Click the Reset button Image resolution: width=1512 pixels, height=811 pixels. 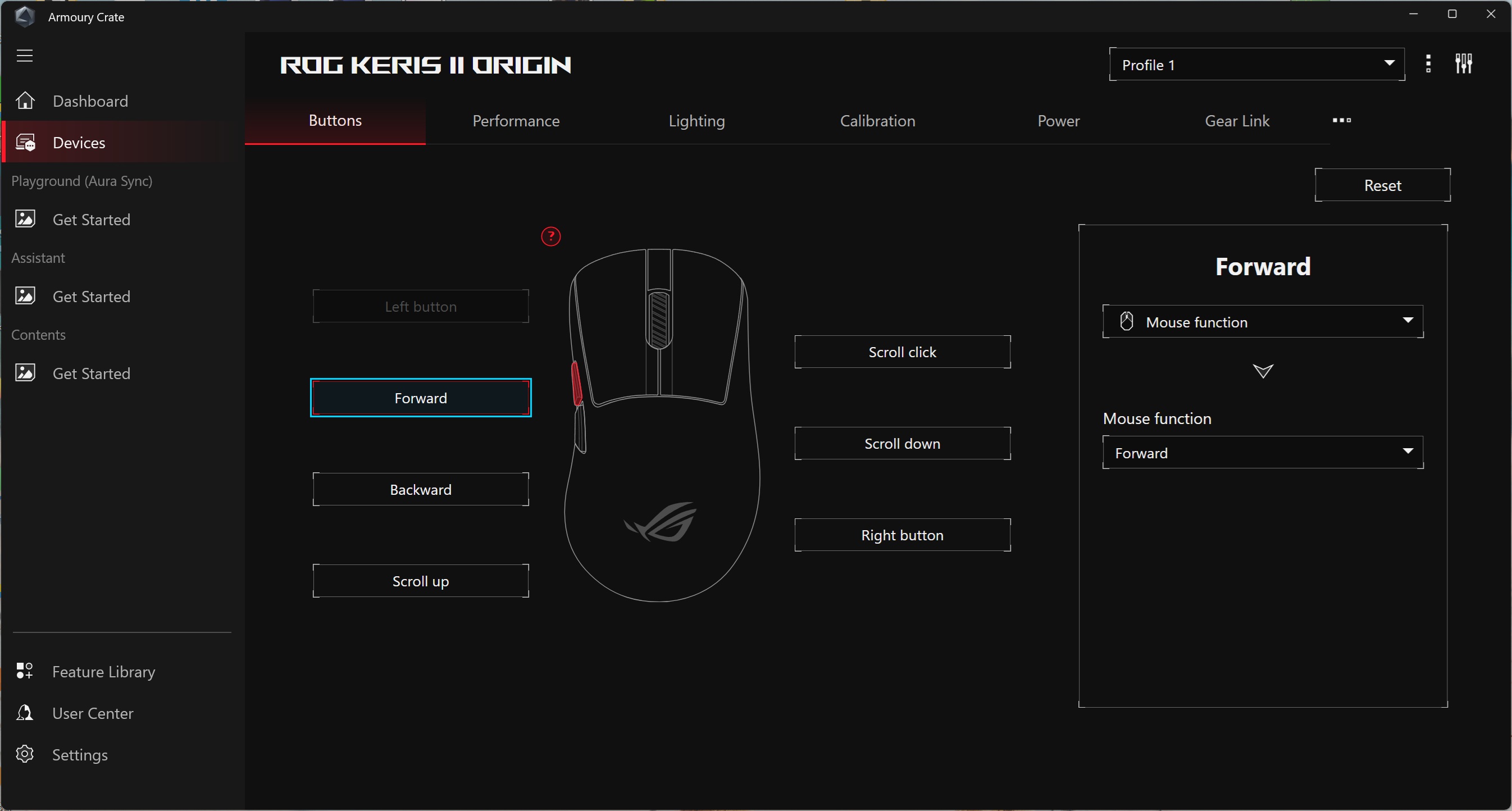click(x=1382, y=185)
